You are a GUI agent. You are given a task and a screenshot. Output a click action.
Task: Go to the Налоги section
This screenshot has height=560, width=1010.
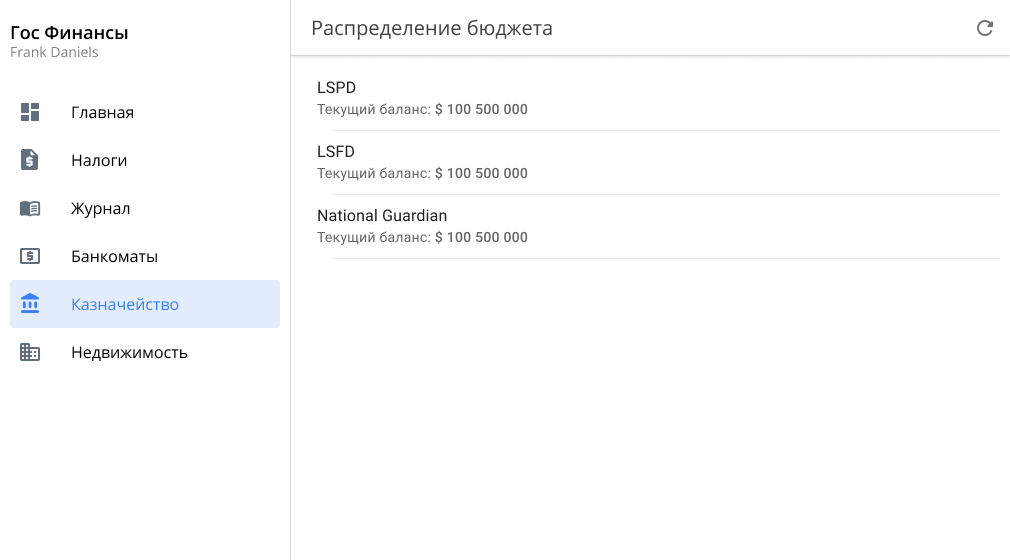coord(99,160)
